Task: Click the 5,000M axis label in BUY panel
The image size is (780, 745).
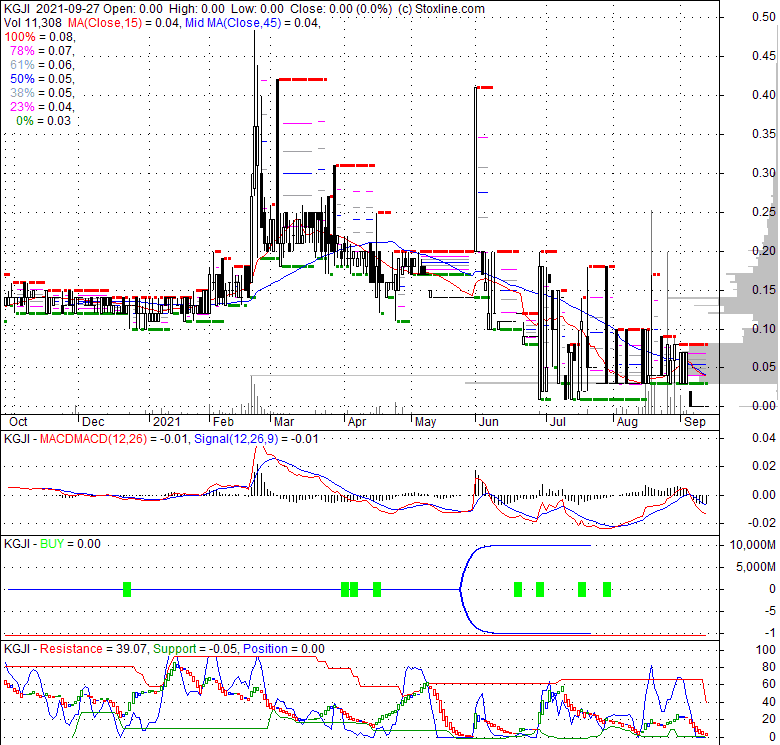Action: (x=756, y=567)
